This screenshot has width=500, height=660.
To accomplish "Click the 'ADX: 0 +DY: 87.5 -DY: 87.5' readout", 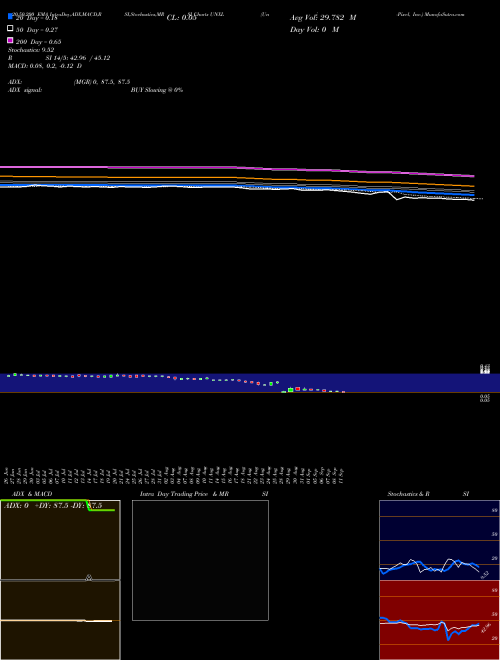I will tap(53, 506).
